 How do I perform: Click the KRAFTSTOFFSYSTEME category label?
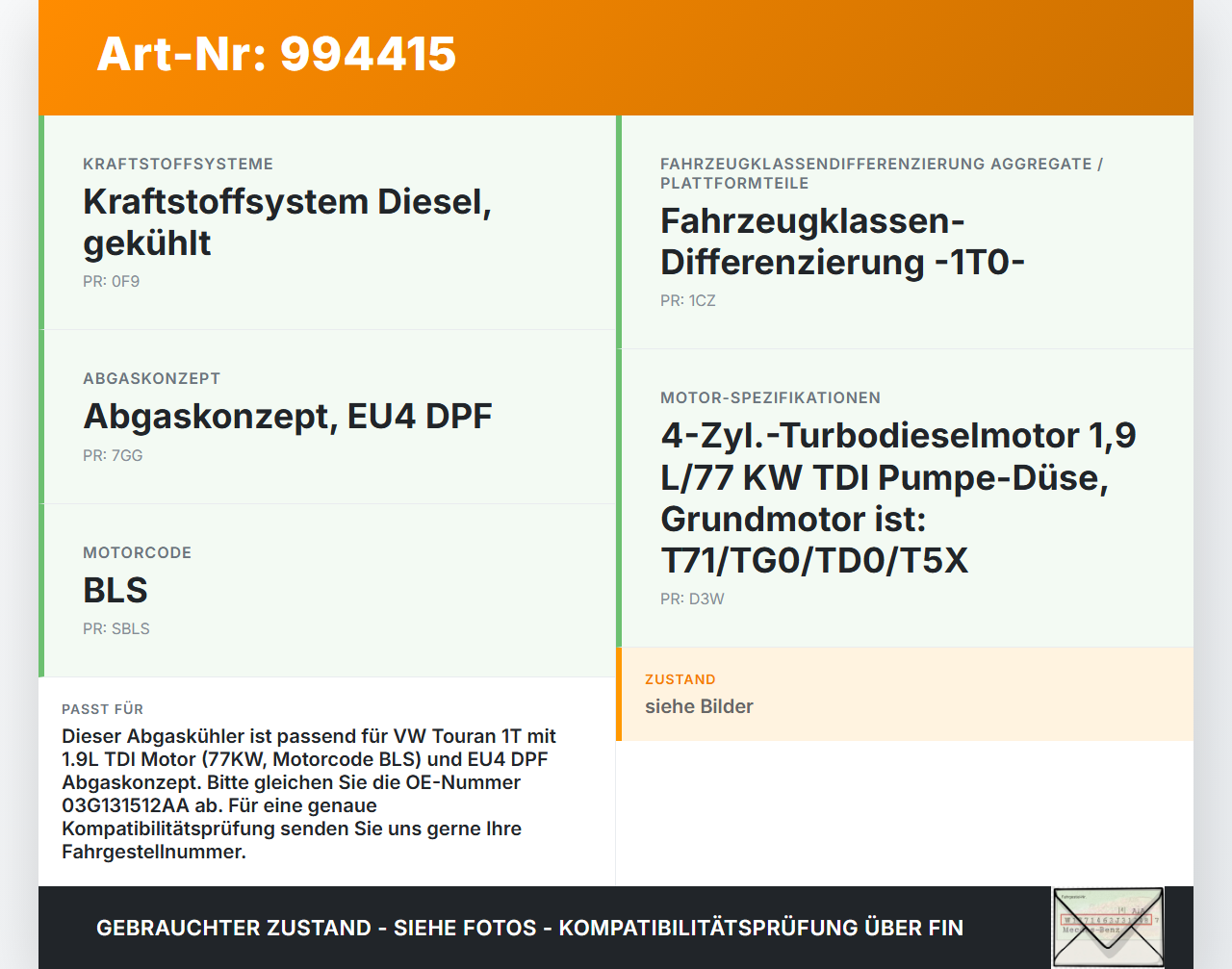(x=178, y=165)
